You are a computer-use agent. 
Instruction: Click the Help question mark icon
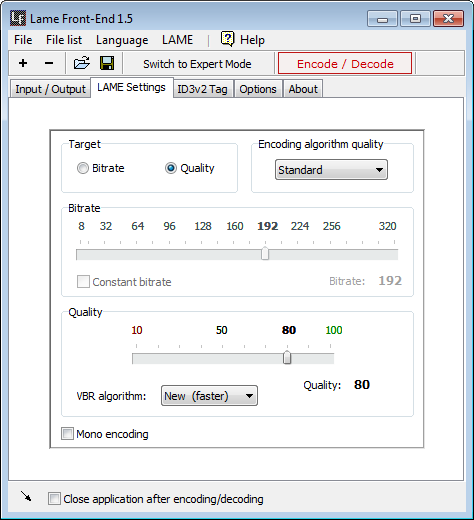coord(228,39)
